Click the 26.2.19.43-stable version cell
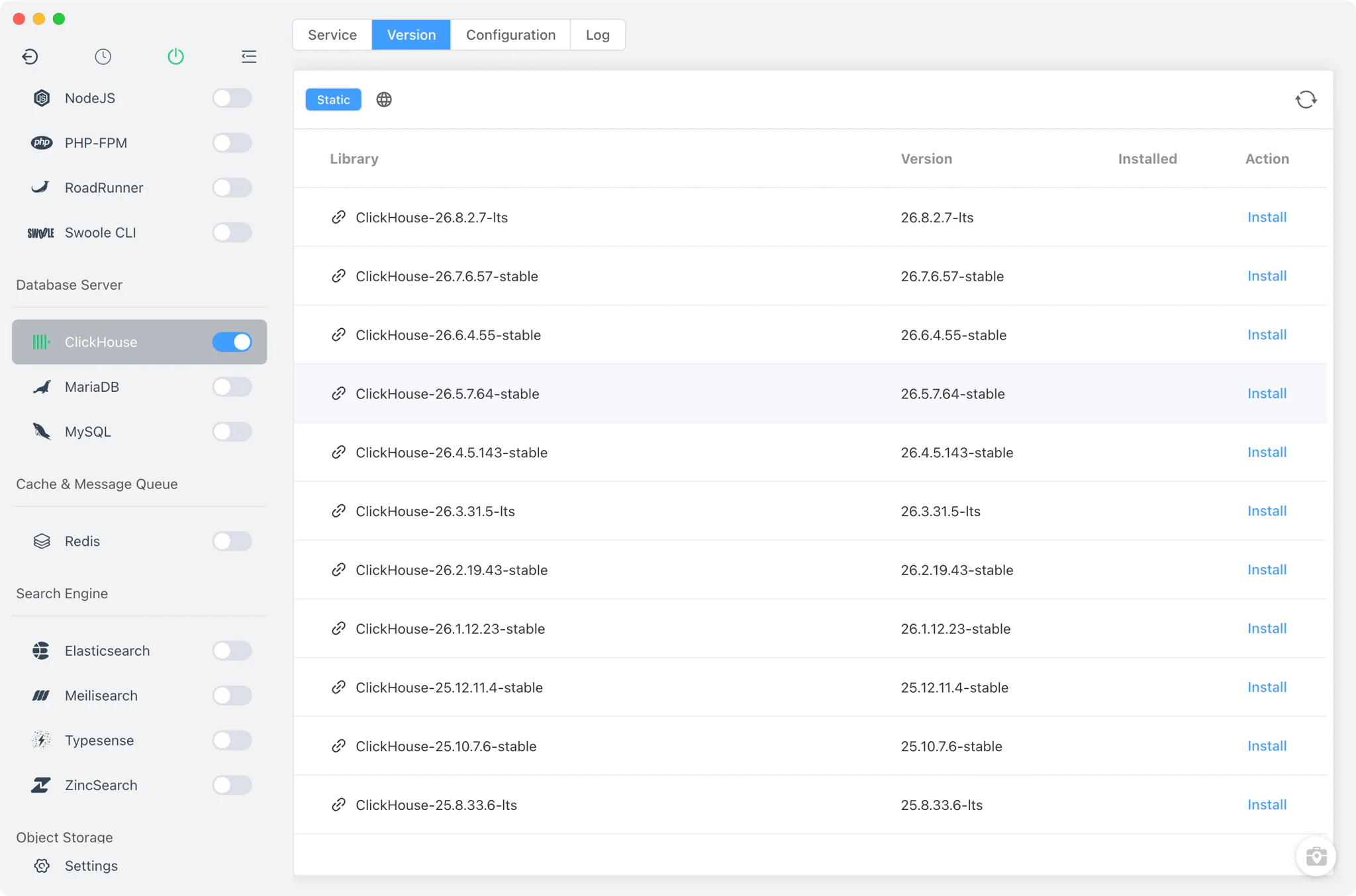 click(957, 570)
